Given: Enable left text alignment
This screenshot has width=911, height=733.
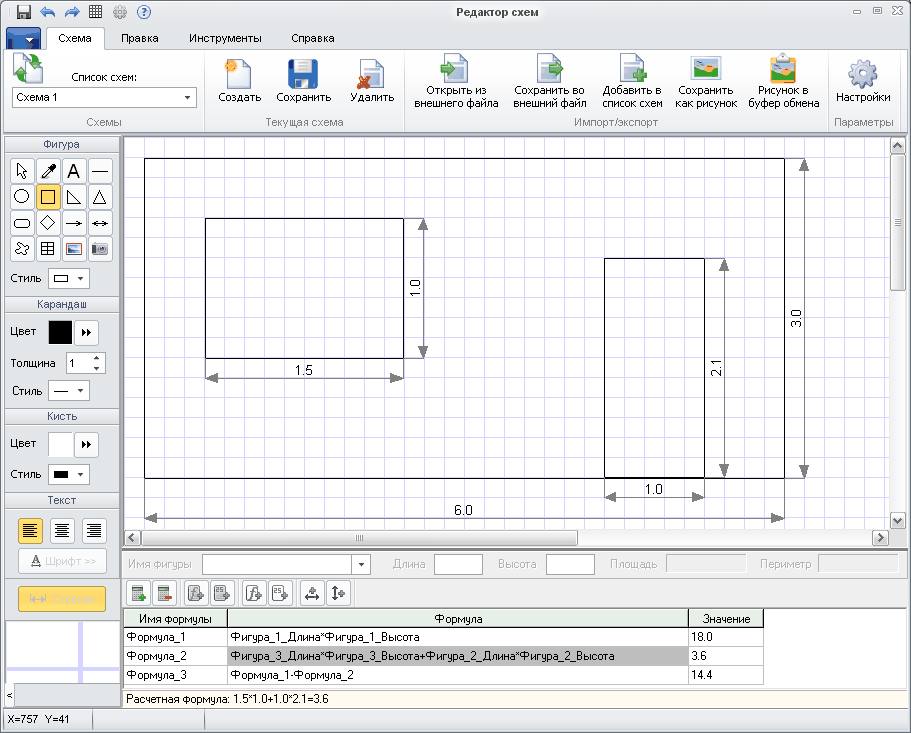Looking at the screenshot, I should tap(31, 531).
